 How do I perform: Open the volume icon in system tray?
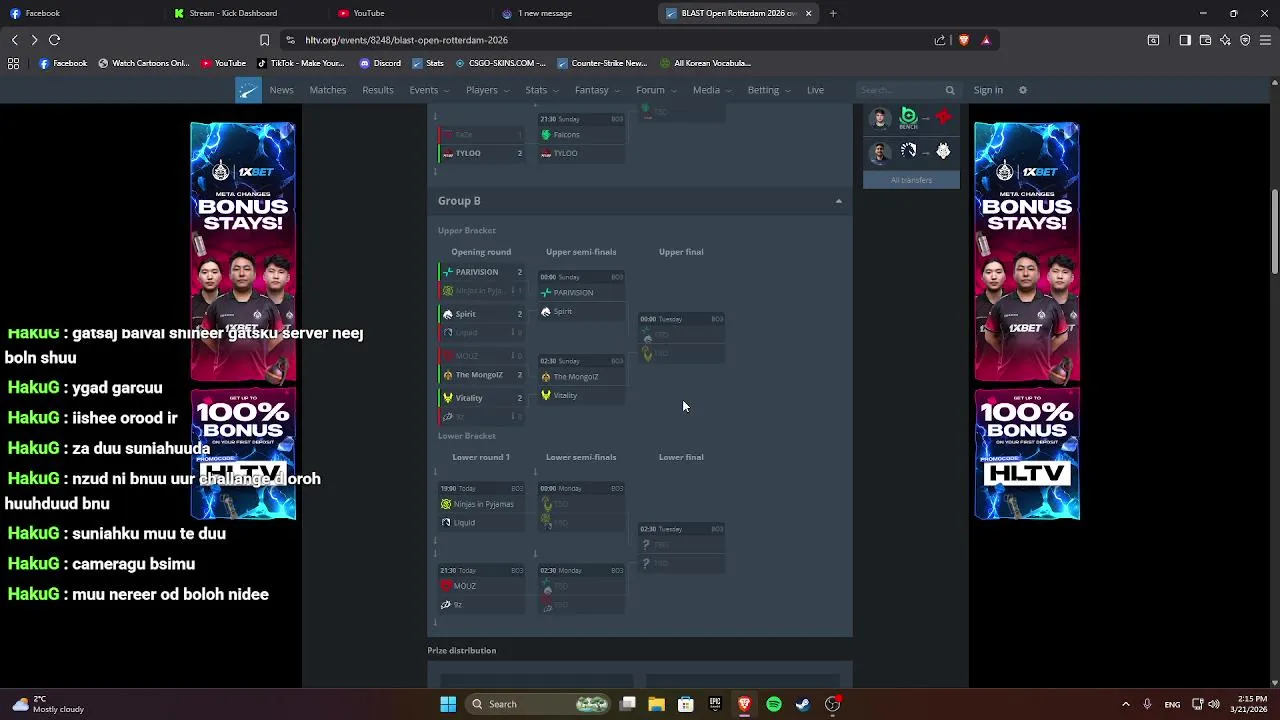(x=1216, y=704)
